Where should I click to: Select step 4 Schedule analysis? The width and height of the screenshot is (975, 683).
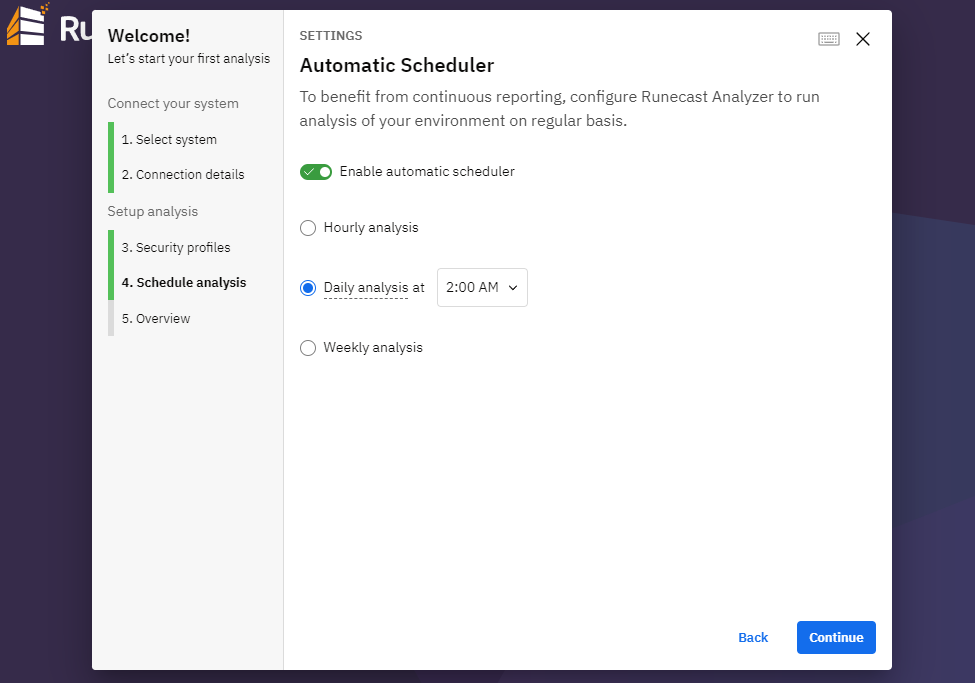pyautogui.click(x=183, y=282)
